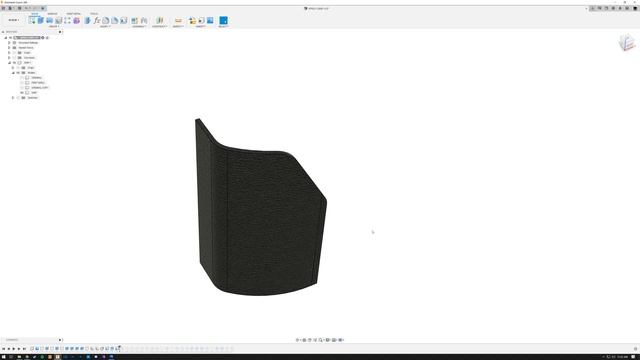Collapse the root component tree

(6, 38)
